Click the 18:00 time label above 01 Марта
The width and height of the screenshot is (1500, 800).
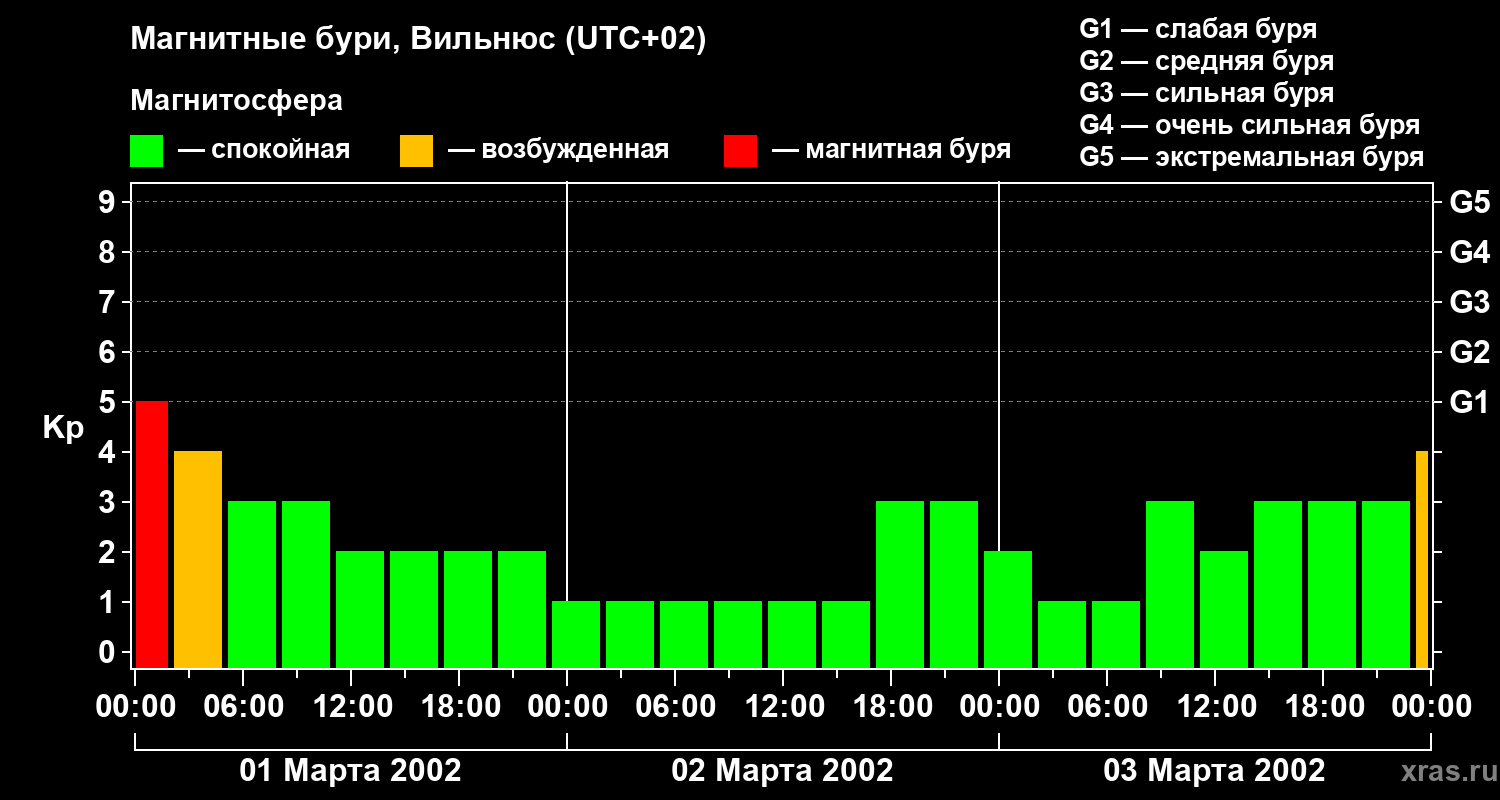[459, 707]
